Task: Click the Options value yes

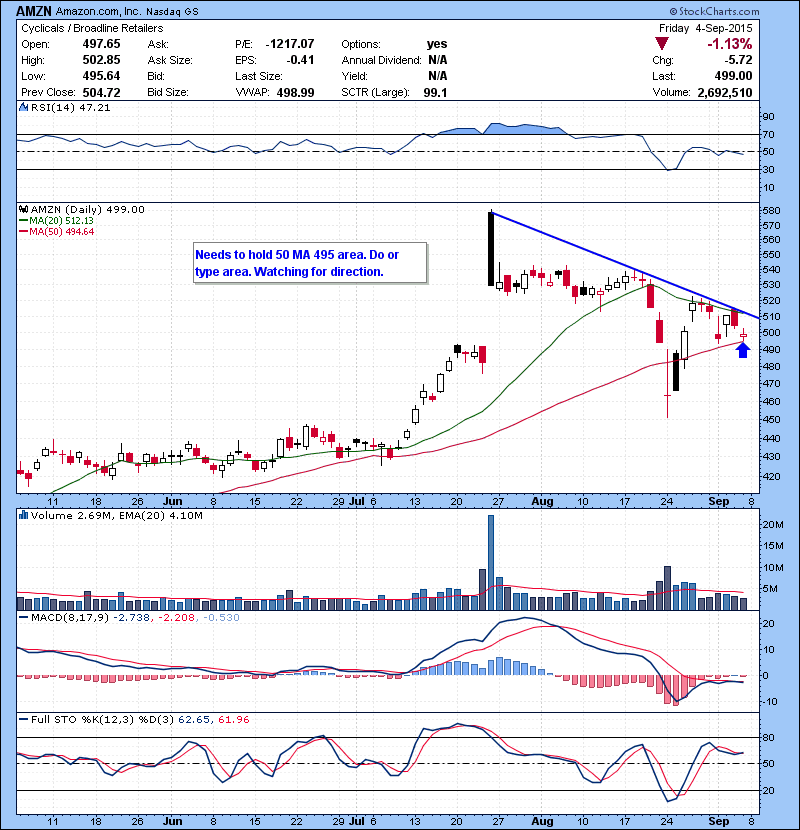Action: click(437, 44)
